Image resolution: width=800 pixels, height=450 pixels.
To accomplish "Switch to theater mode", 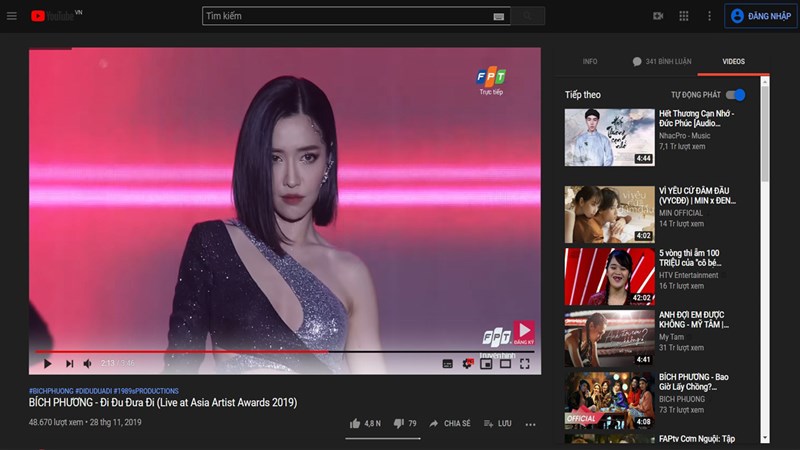I will 505,364.
